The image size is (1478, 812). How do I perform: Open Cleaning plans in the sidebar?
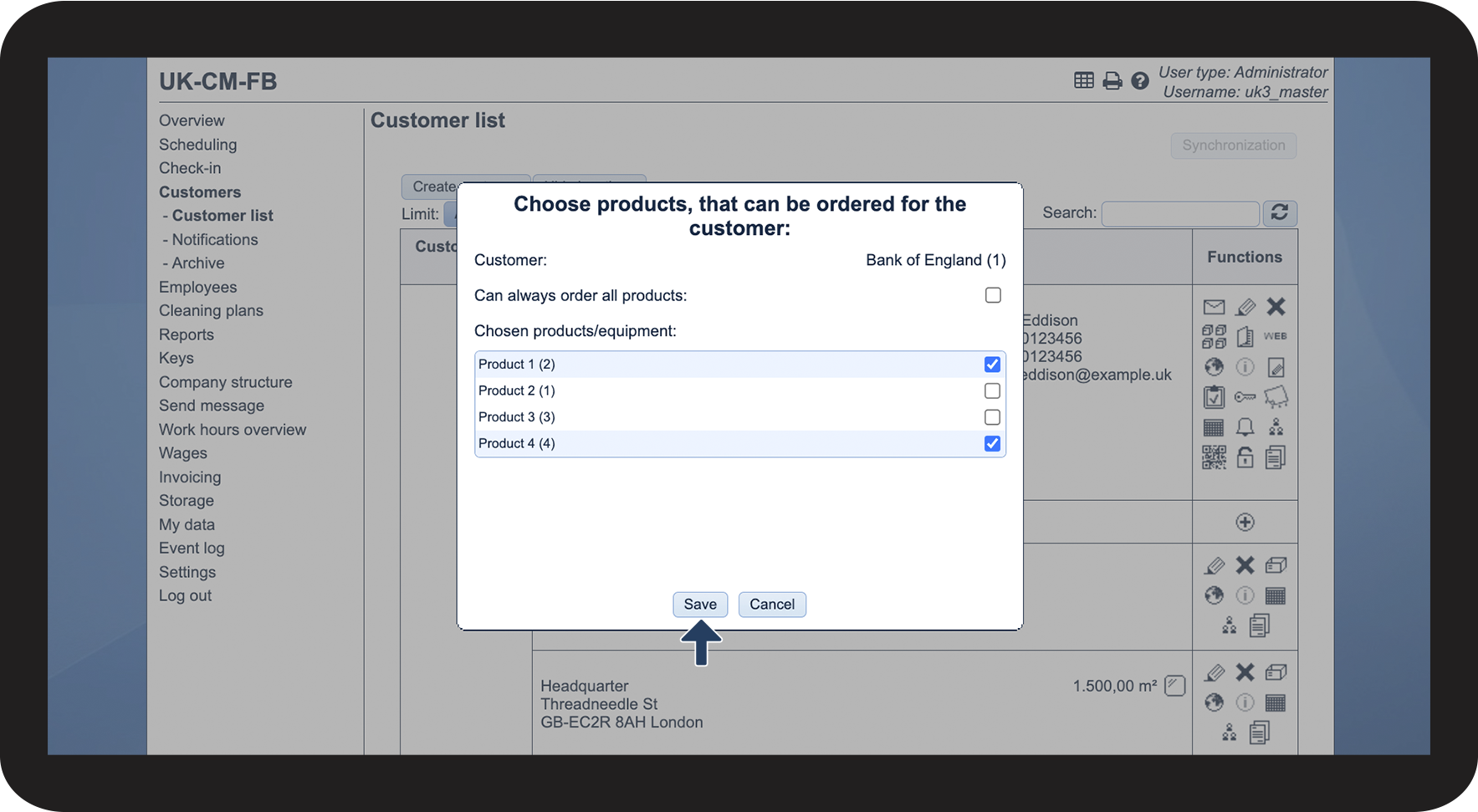(x=211, y=310)
